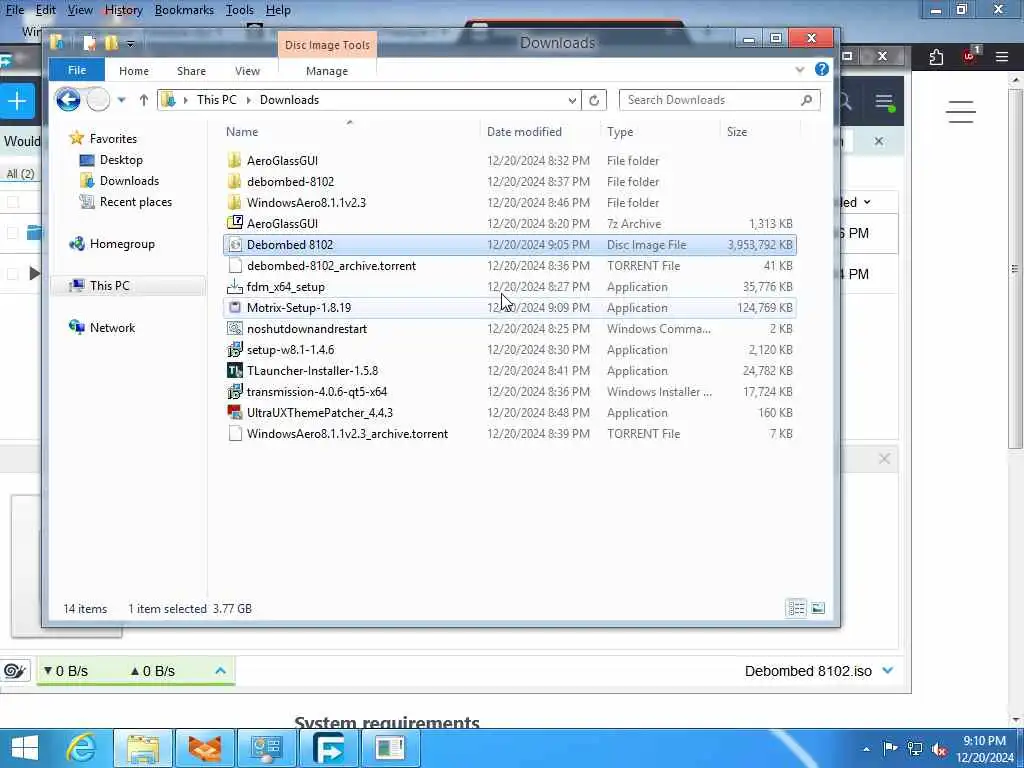Click the AeroGlassGUI 7z archive icon
1024x768 pixels.
(235, 223)
